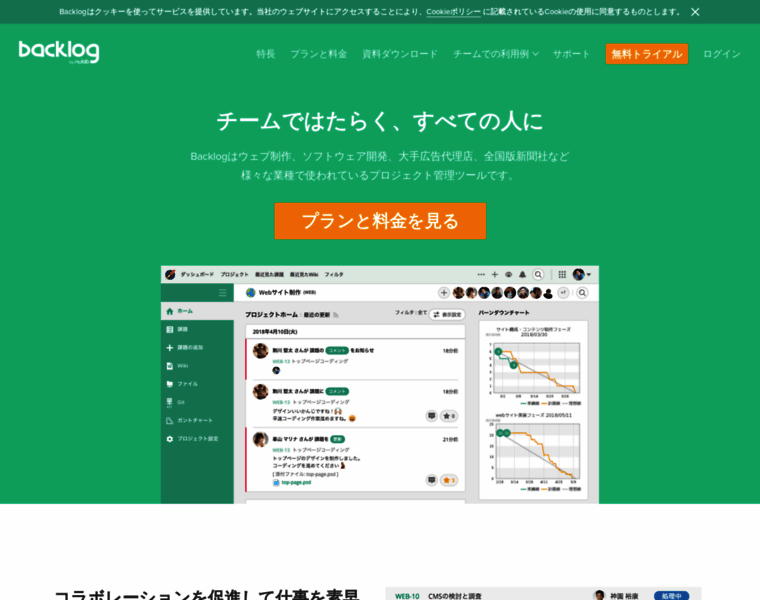The image size is (760, 600).
Task: Expand the チームでの利用例 dropdown menu
Action: click(x=495, y=54)
